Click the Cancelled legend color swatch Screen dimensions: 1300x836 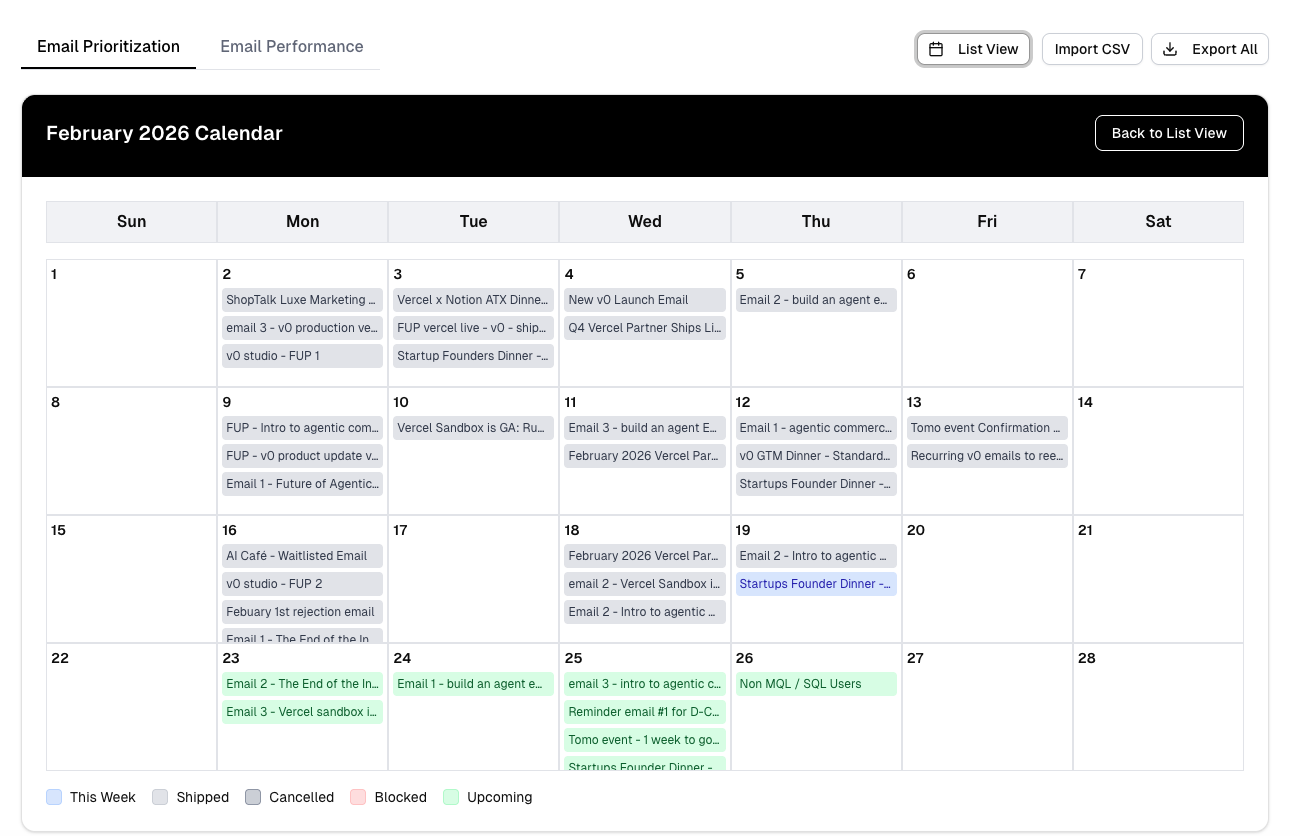pos(253,797)
